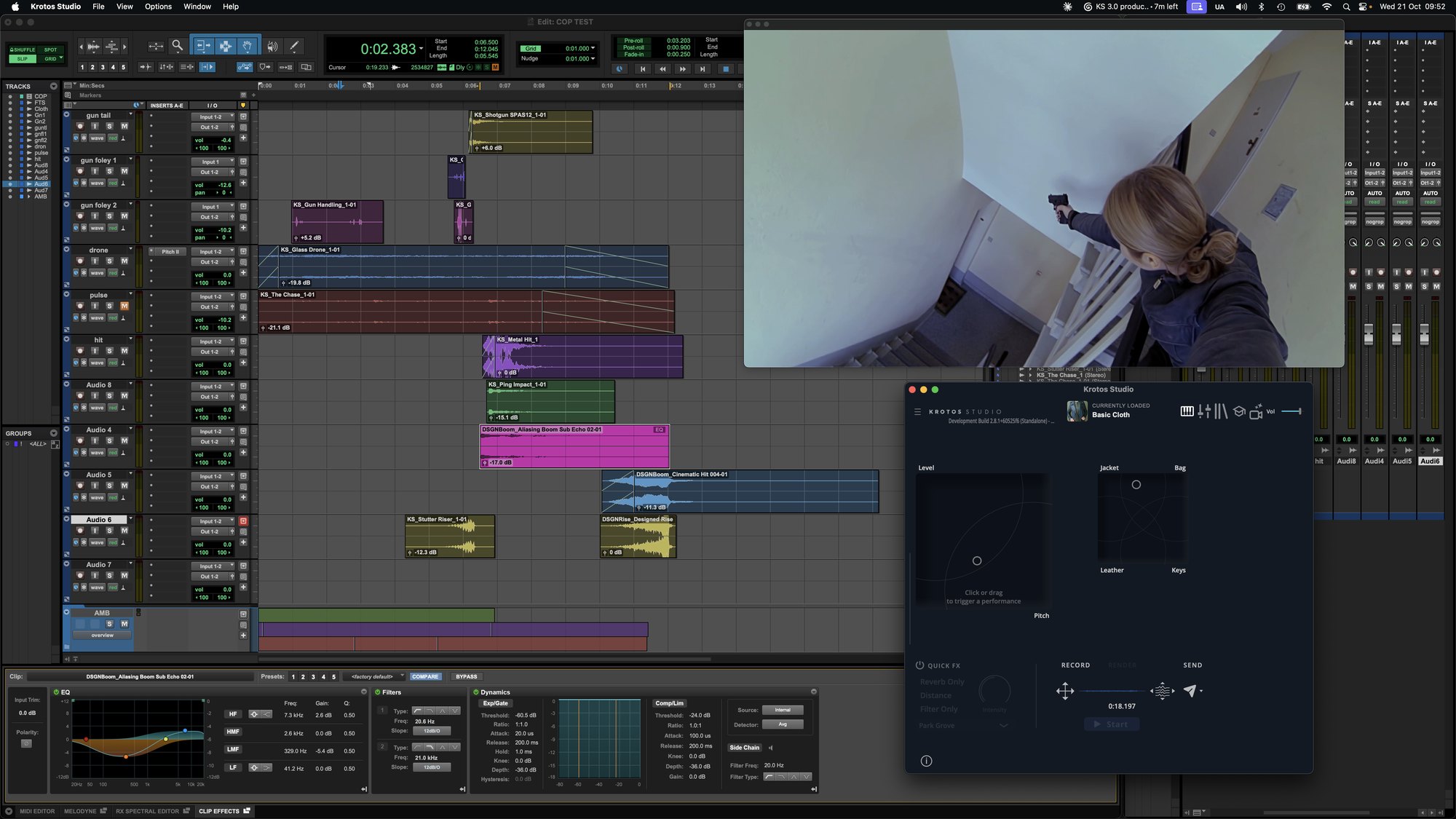1456x819 pixels.
Task: Enable Spot edit mode
Action: tap(50, 50)
